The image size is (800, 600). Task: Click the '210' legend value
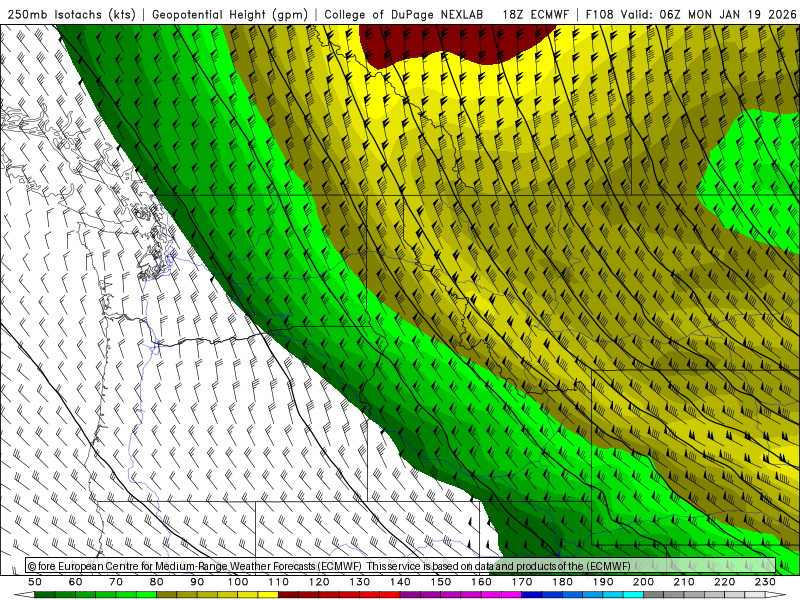click(684, 582)
